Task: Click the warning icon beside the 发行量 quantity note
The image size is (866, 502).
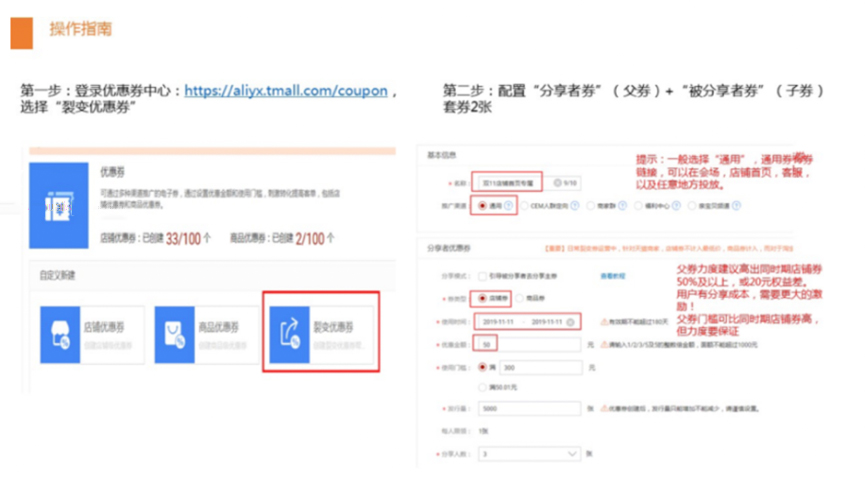Action: 604,409
